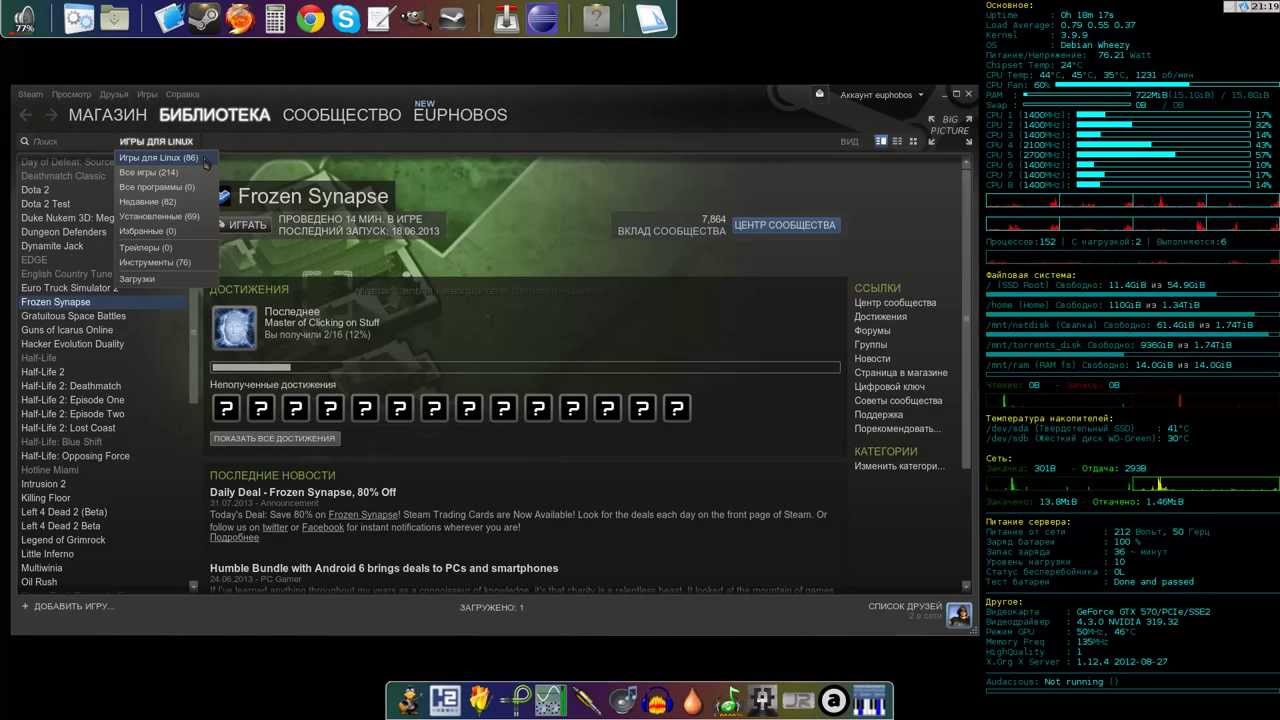The image size is (1280, 720).
Task: Open the water drop icon in bottom dock
Action: click(692, 700)
